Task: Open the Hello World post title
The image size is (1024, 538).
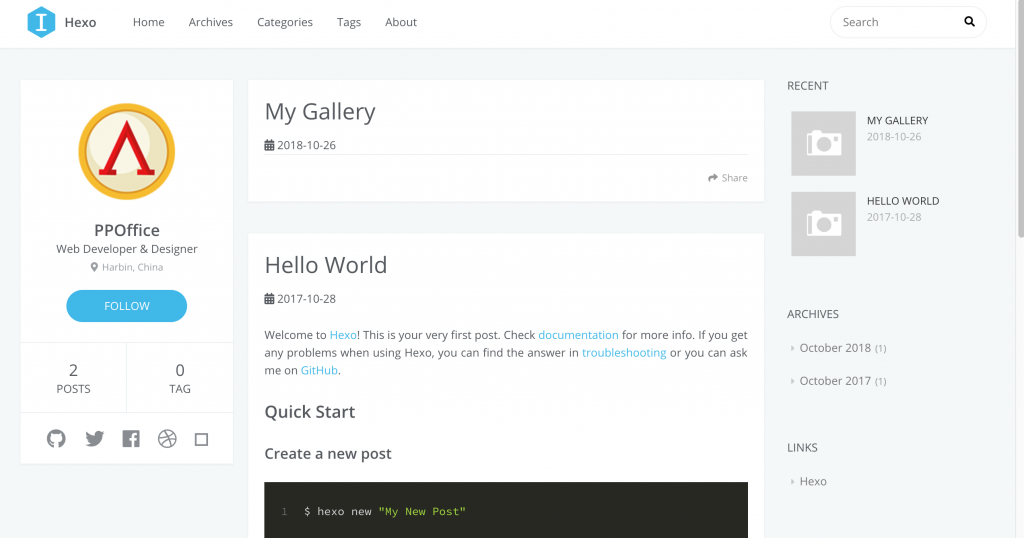Action: [326, 265]
